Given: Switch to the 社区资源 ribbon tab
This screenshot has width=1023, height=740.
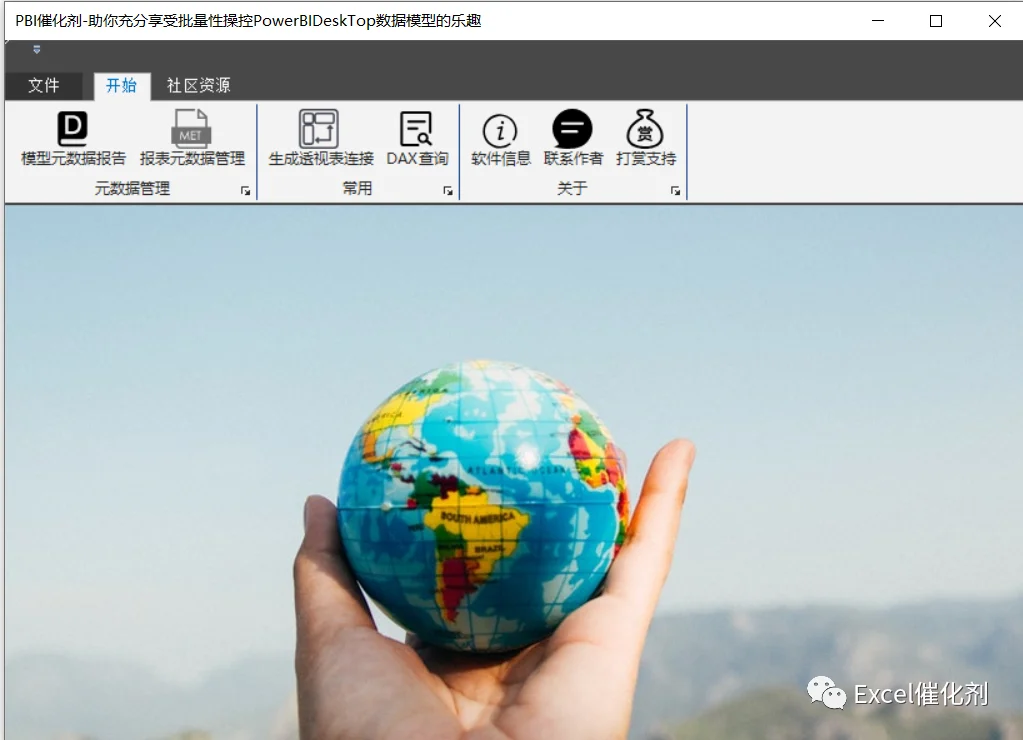Looking at the screenshot, I should click(x=198, y=85).
